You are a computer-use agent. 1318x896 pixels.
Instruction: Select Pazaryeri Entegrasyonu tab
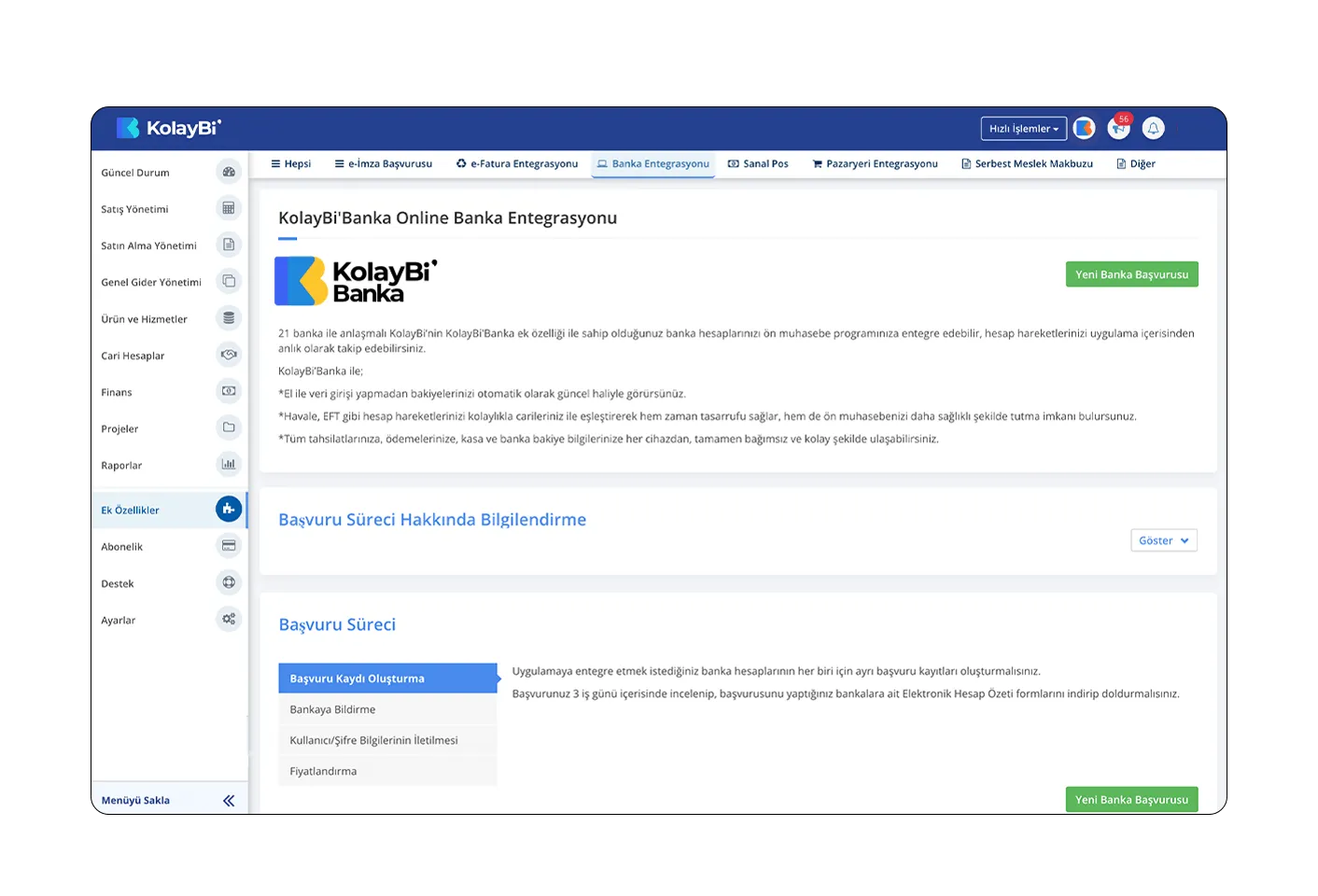pyautogui.click(x=875, y=164)
